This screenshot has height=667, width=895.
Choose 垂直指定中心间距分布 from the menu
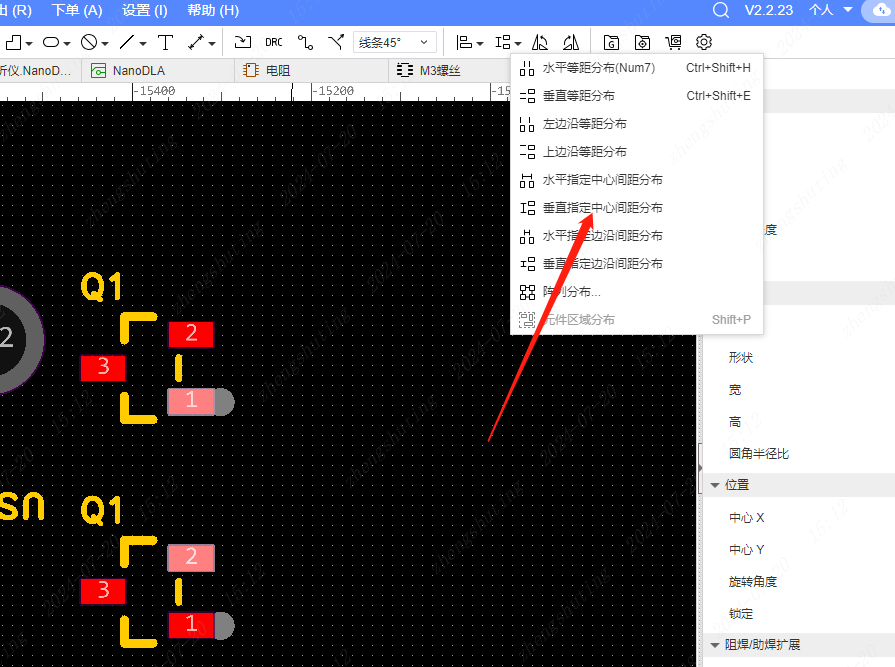pyautogui.click(x=636, y=208)
